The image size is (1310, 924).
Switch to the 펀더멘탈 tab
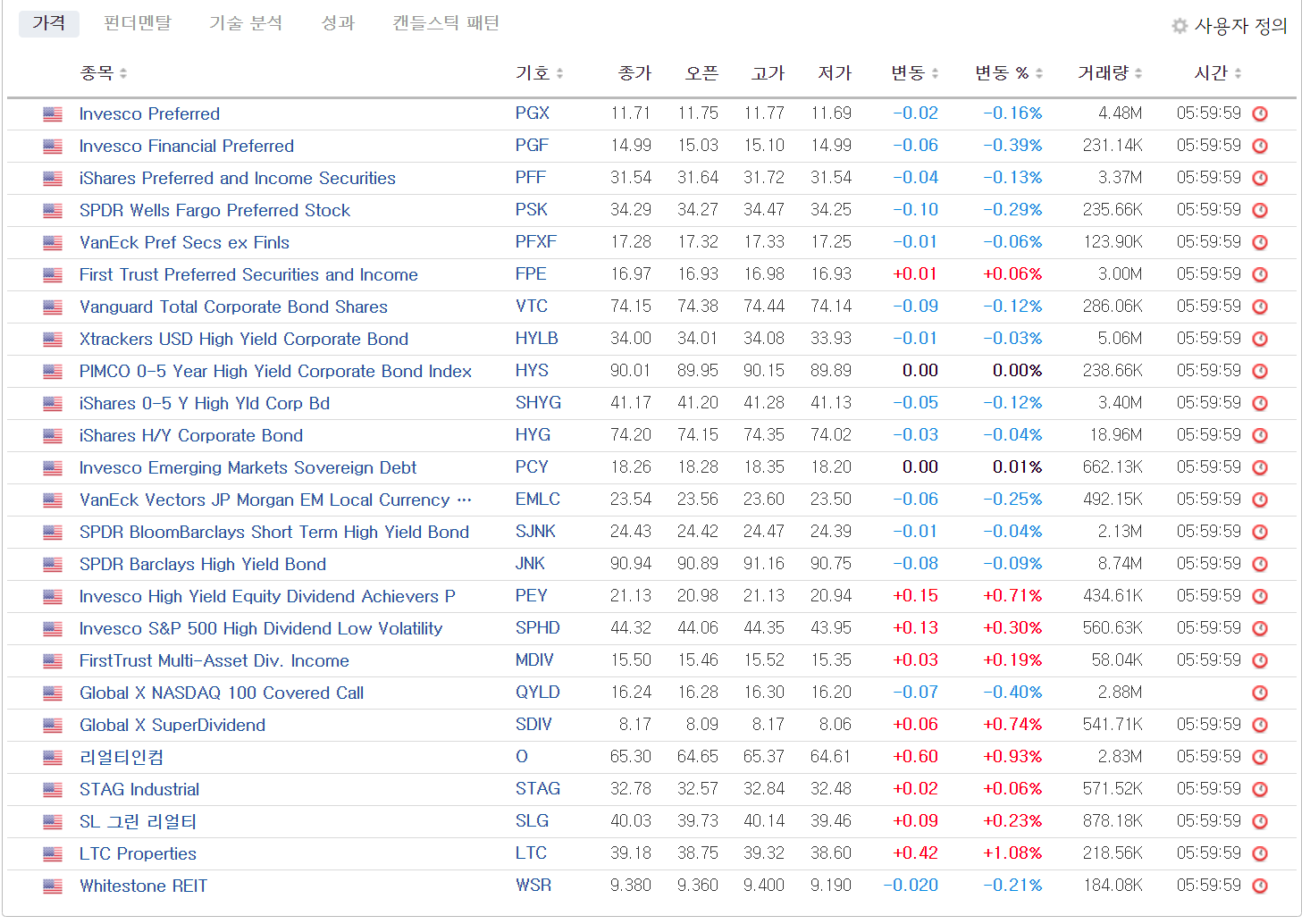[x=138, y=23]
